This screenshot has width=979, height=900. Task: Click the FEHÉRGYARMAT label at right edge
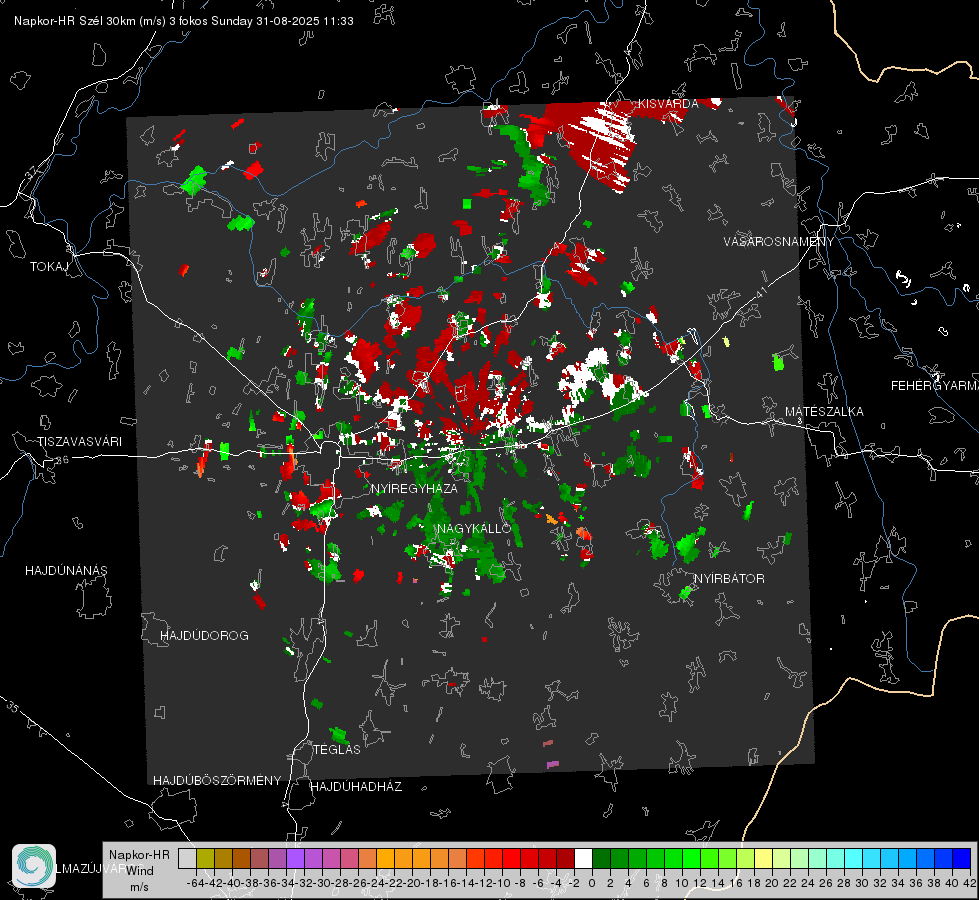934,385
